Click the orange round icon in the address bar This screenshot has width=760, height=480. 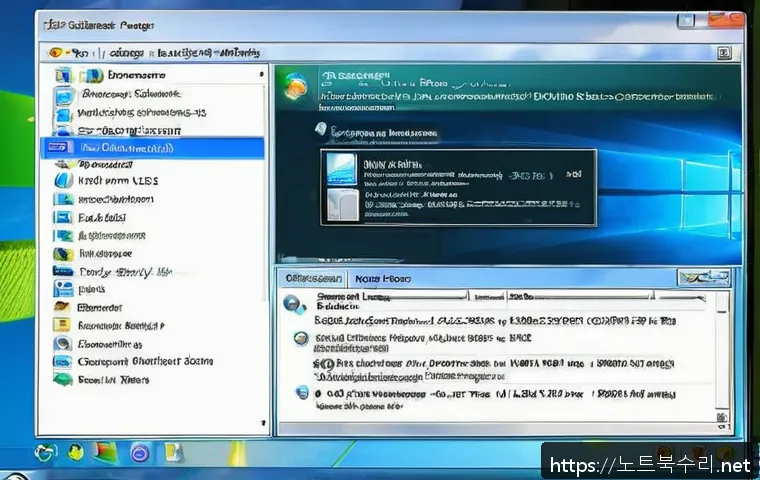pyautogui.click(x=56, y=52)
